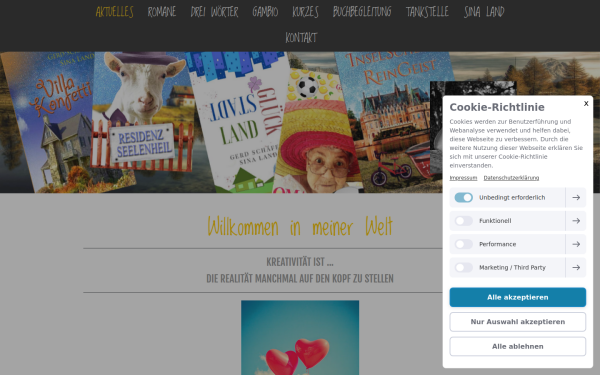600x375 pixels.
Task: Enable the Marketing / Third Party switch
Action: pos(463,267)
